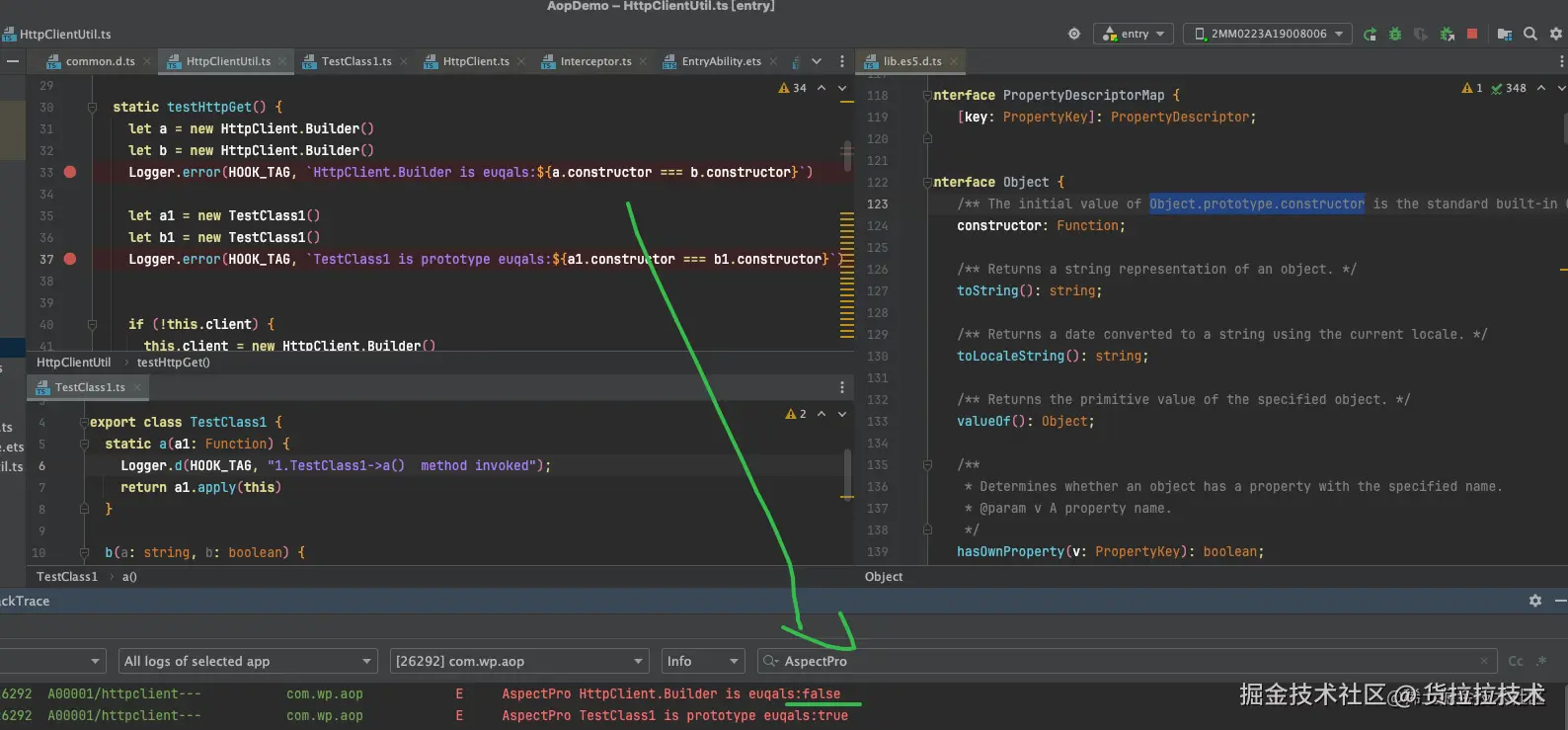Click Attach debugger to process icon

[x=1447, y=35]
